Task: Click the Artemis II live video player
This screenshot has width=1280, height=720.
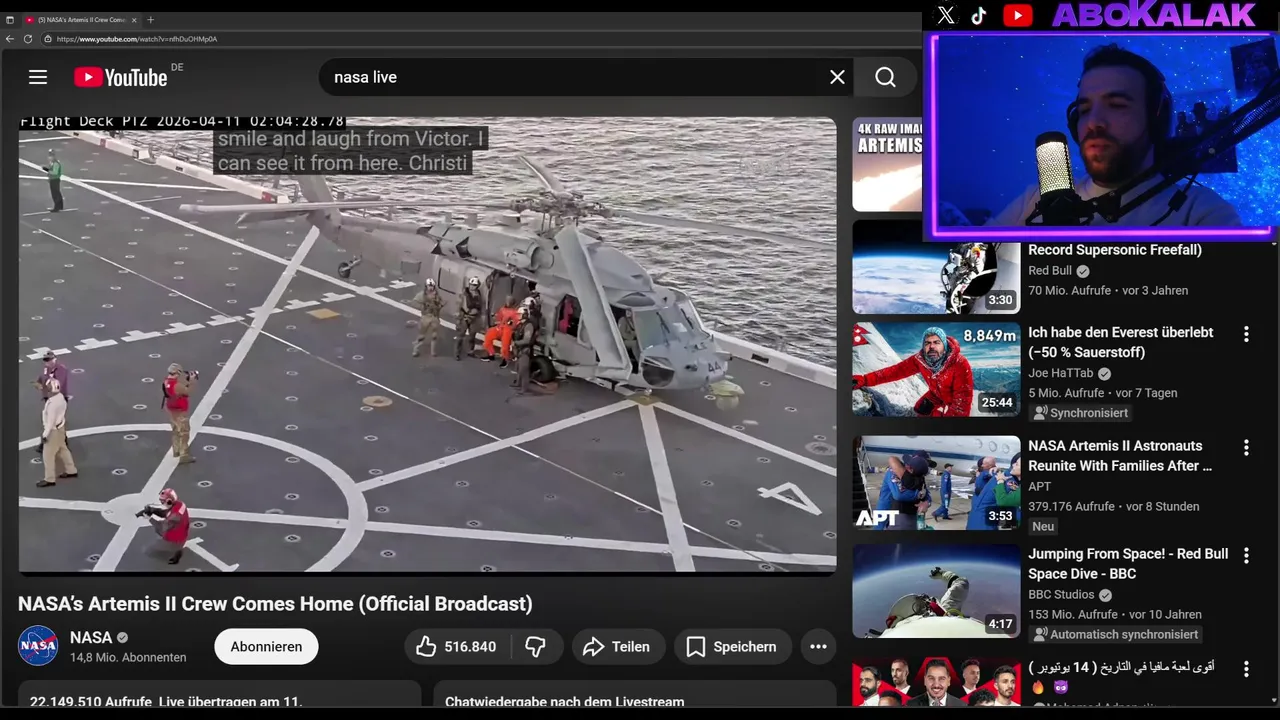Action: (427, 345)
